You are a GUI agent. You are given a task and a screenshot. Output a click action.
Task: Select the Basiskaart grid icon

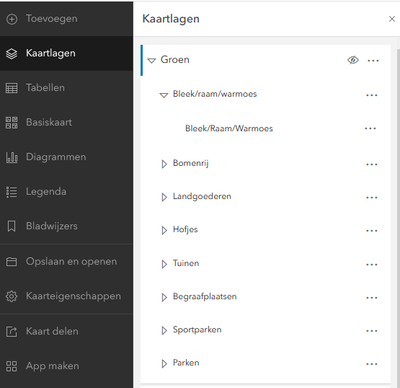coord(12,122)
